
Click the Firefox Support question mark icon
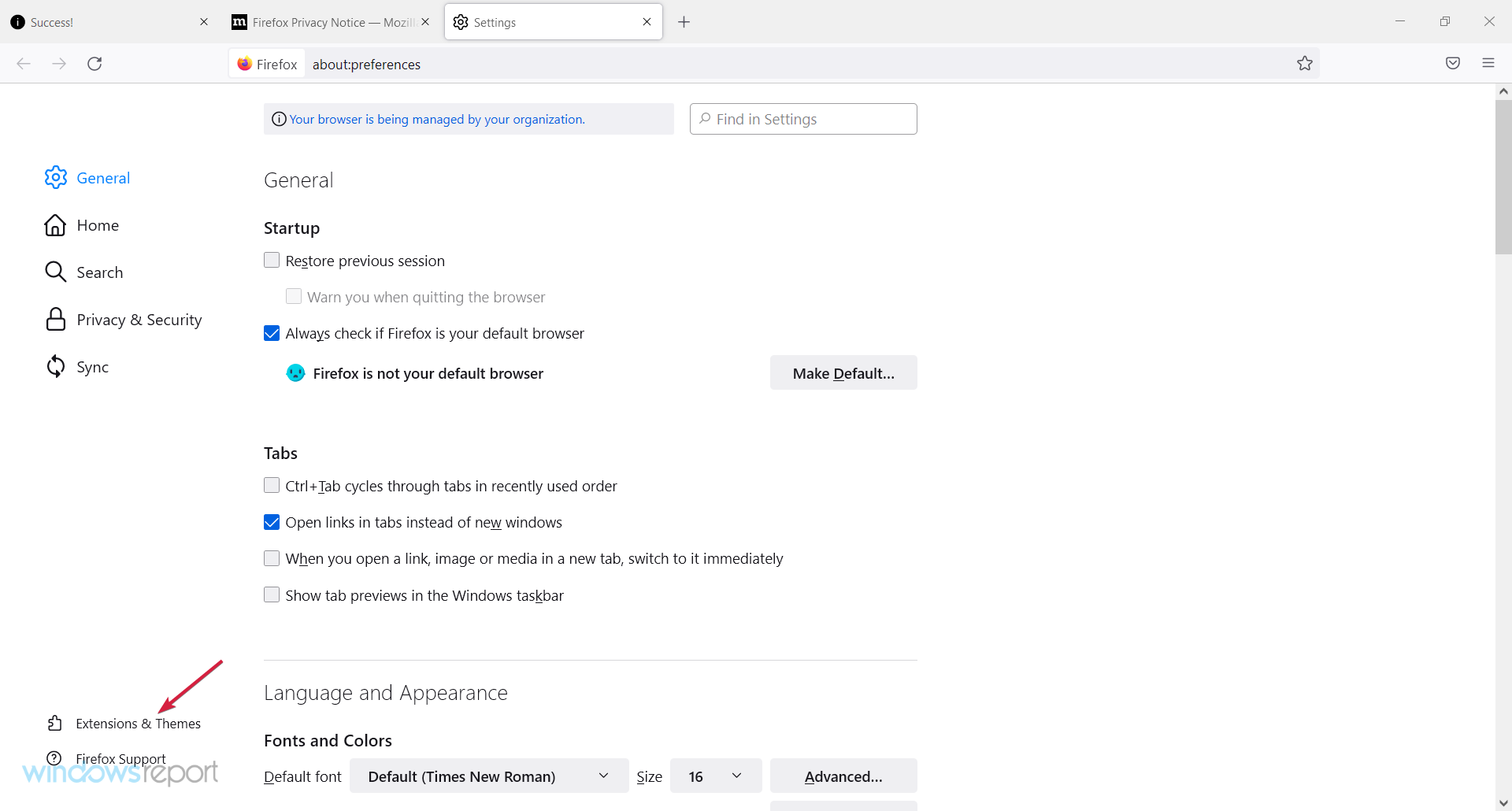click(x=55, y=757)
